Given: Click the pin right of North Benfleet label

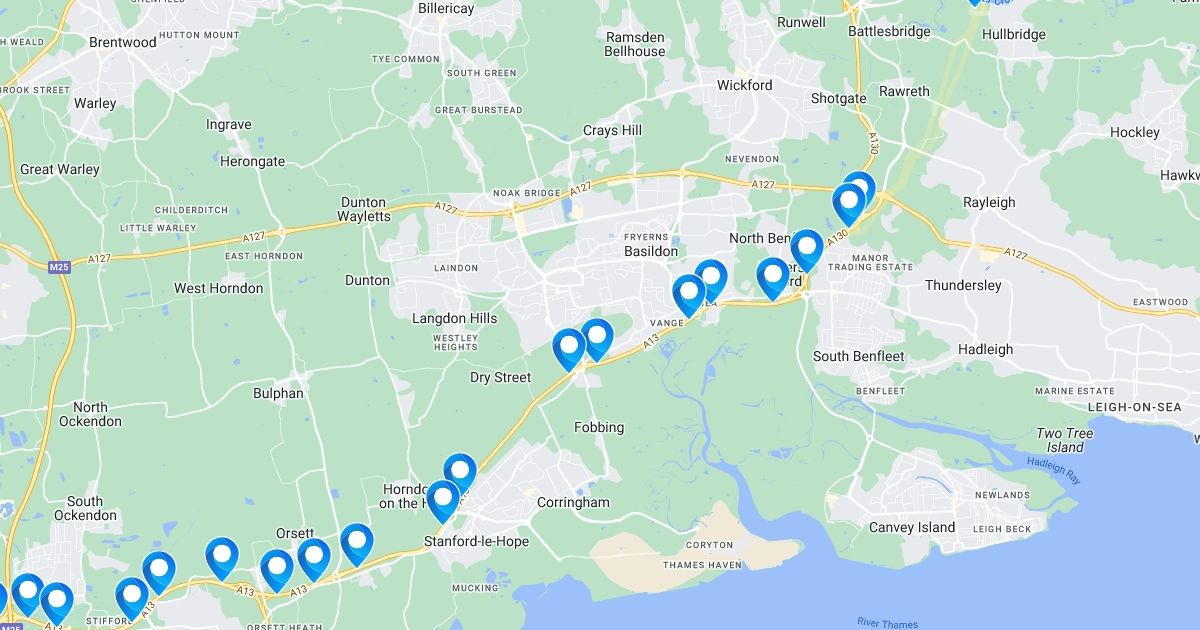Looking at the screenshot, I should click(806, 250).
